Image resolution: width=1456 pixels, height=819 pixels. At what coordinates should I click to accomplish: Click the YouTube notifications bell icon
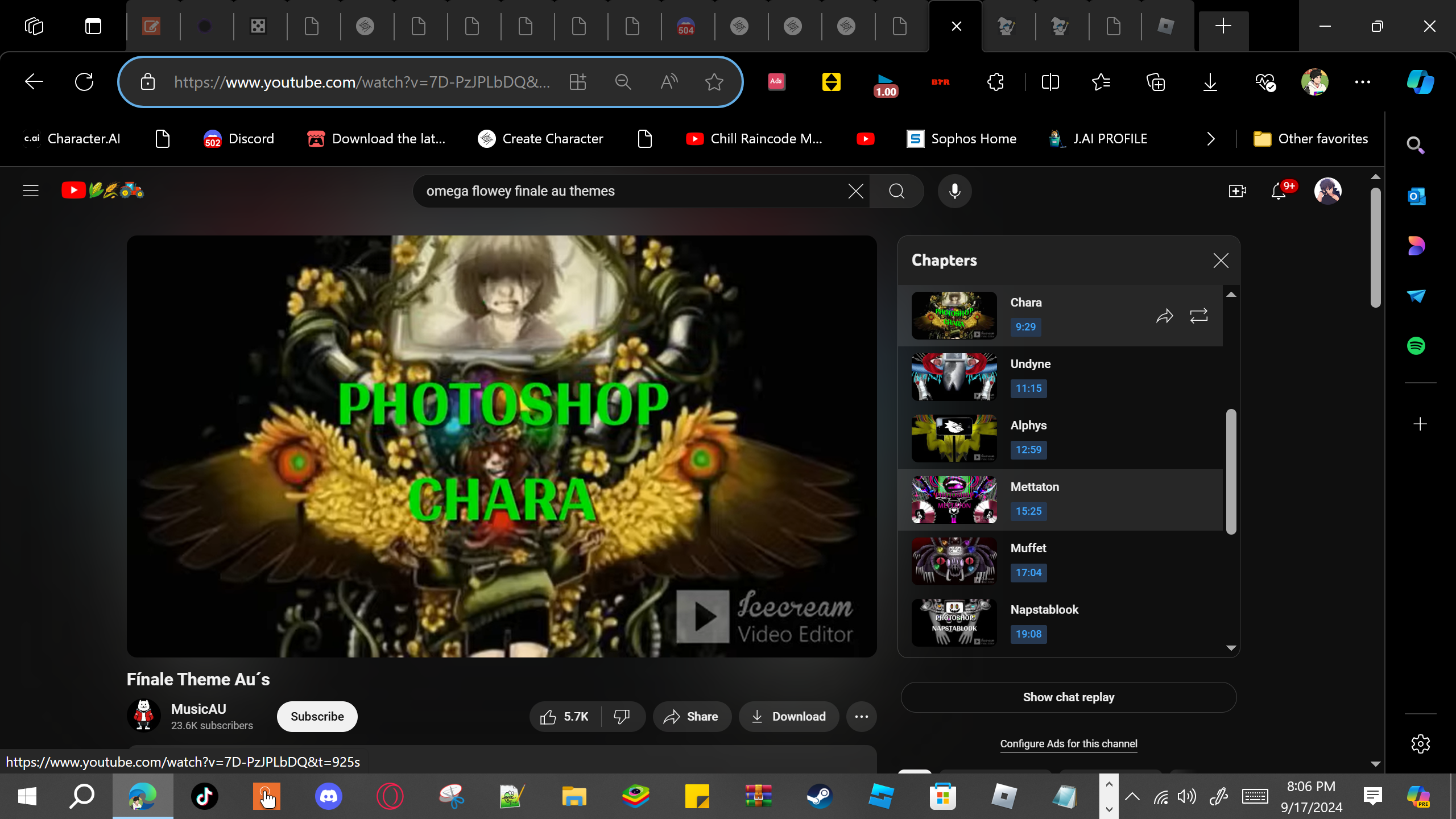coord(1279,191)
